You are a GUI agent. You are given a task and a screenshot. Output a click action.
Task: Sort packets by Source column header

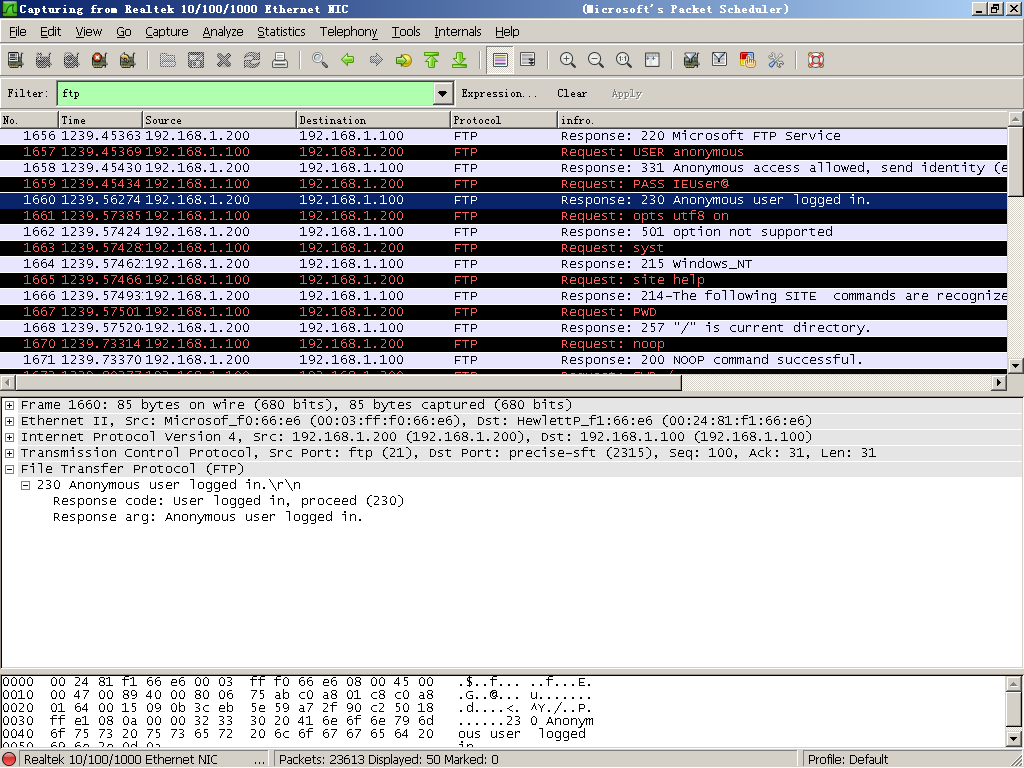click(219, 120)
